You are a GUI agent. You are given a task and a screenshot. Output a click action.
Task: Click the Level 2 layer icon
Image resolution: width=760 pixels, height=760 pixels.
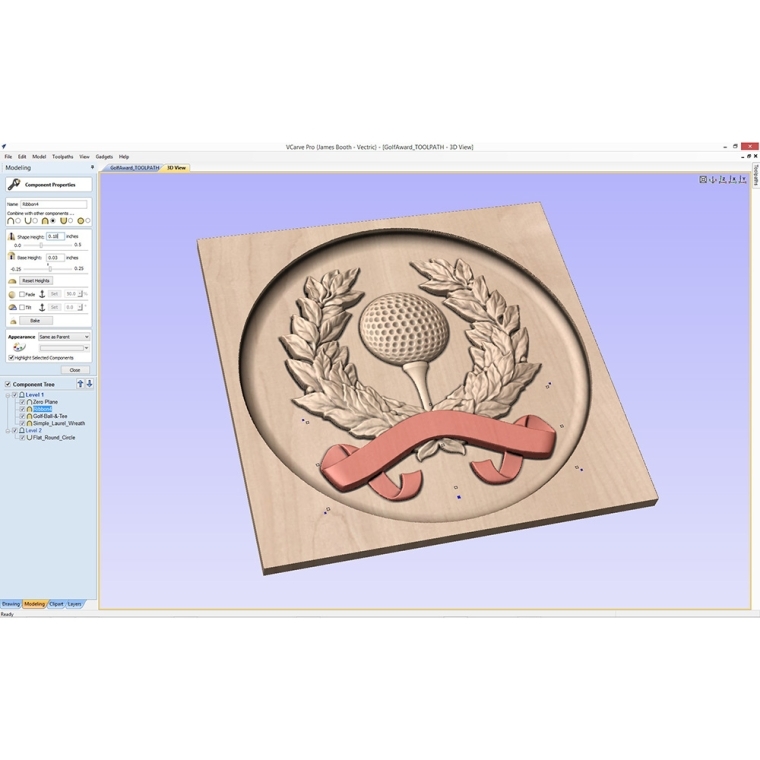21,430
